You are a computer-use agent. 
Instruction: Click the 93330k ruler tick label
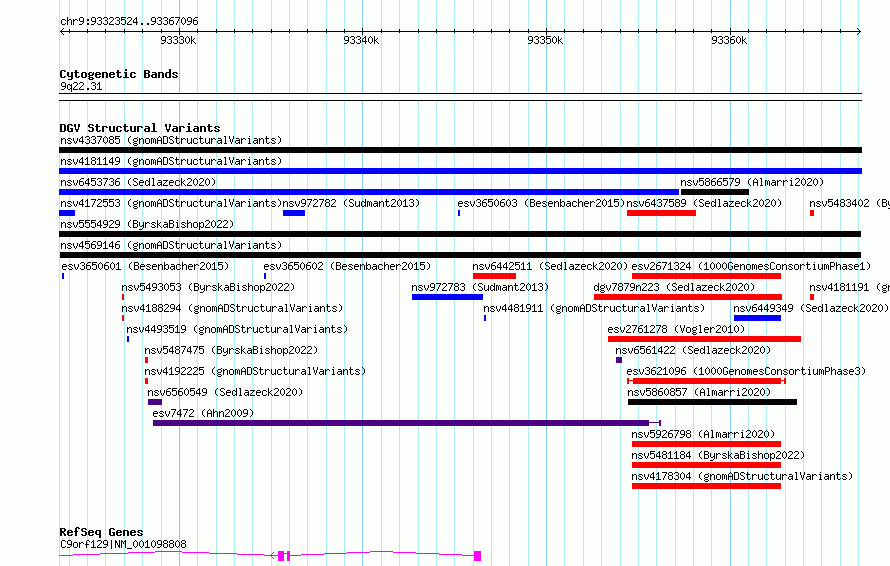(x=178, y=40)
